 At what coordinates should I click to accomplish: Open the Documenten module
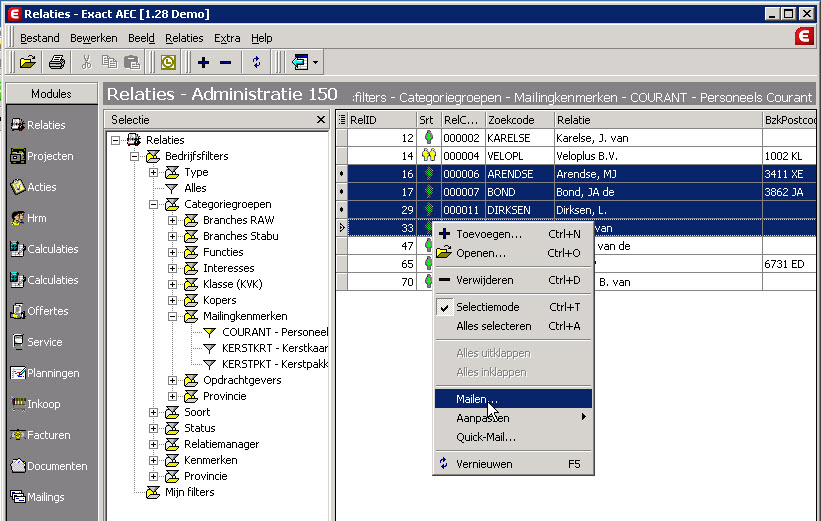49,466
